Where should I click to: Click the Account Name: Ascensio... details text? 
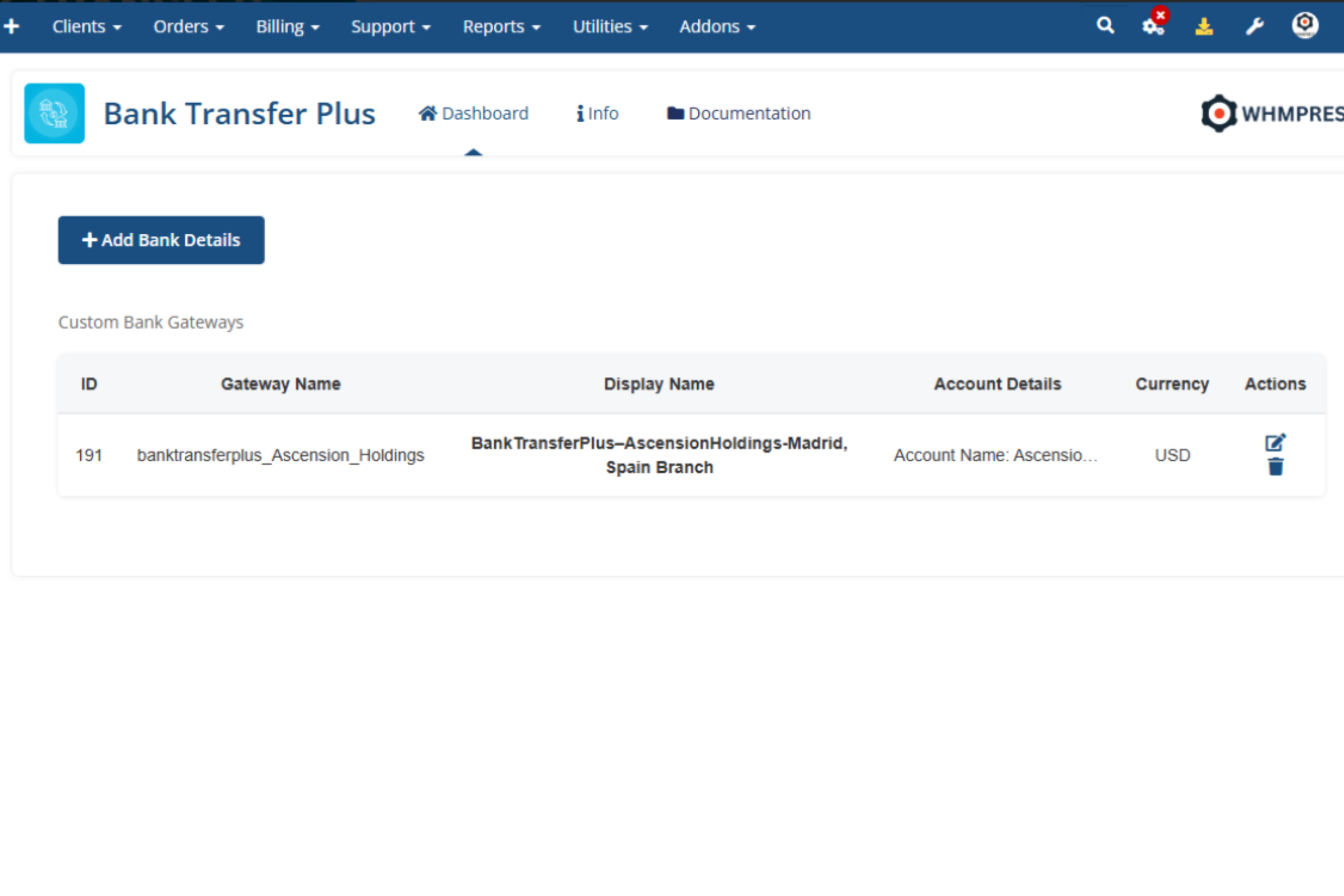coord(995,455)
